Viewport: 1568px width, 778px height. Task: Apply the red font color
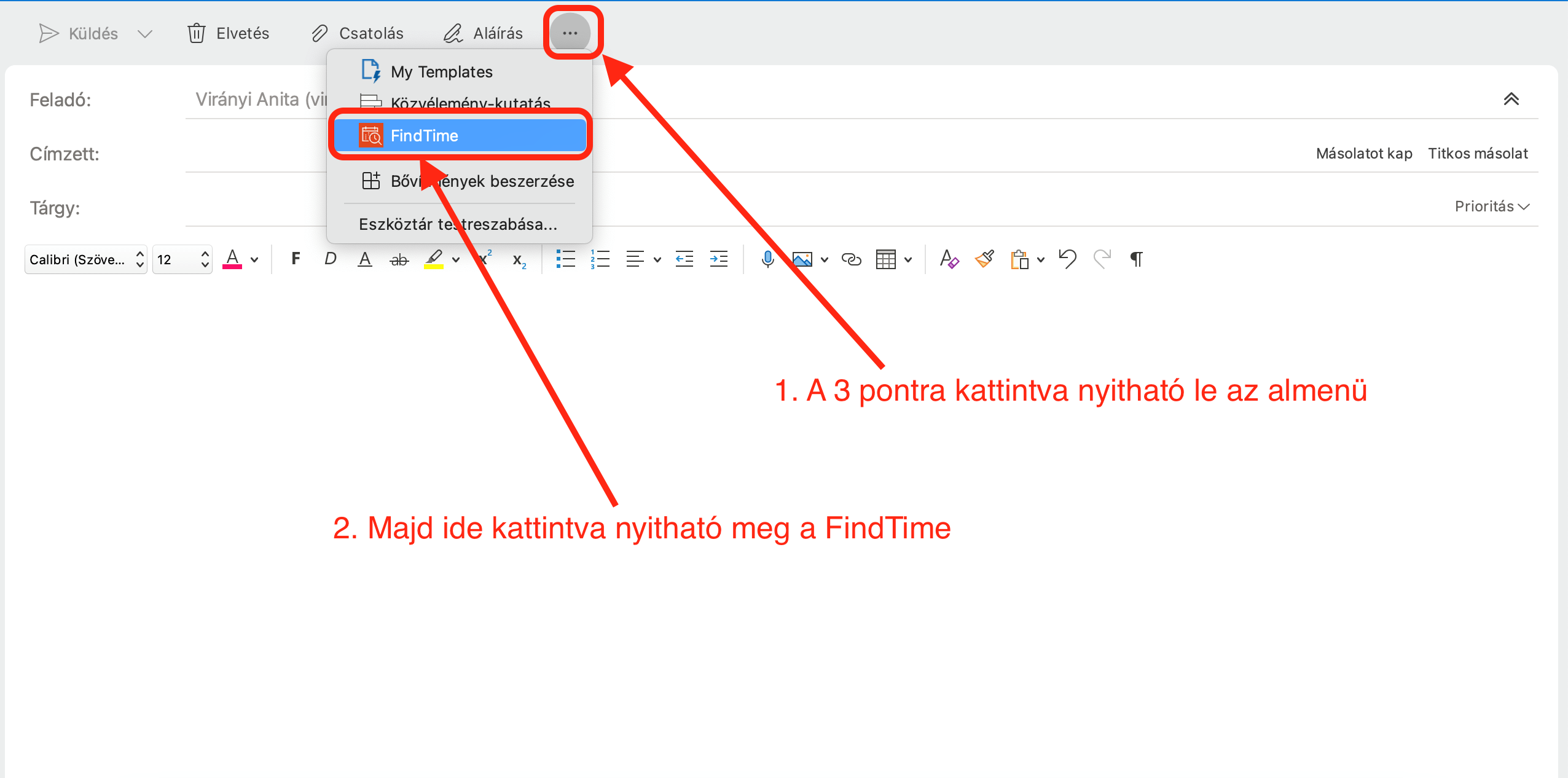[232, 259]
